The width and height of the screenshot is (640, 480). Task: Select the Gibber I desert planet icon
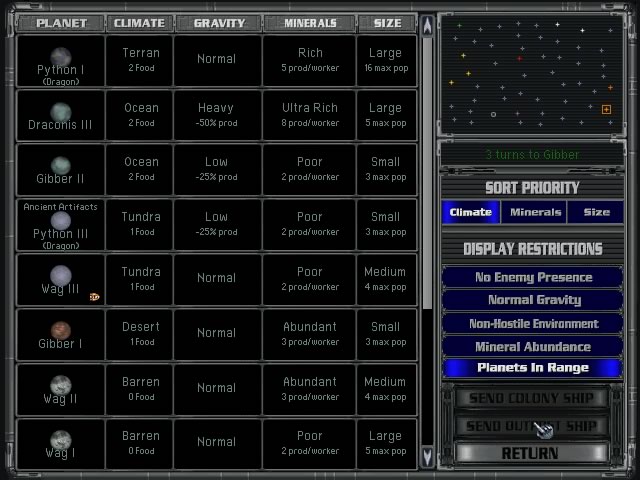click(61, 330)
